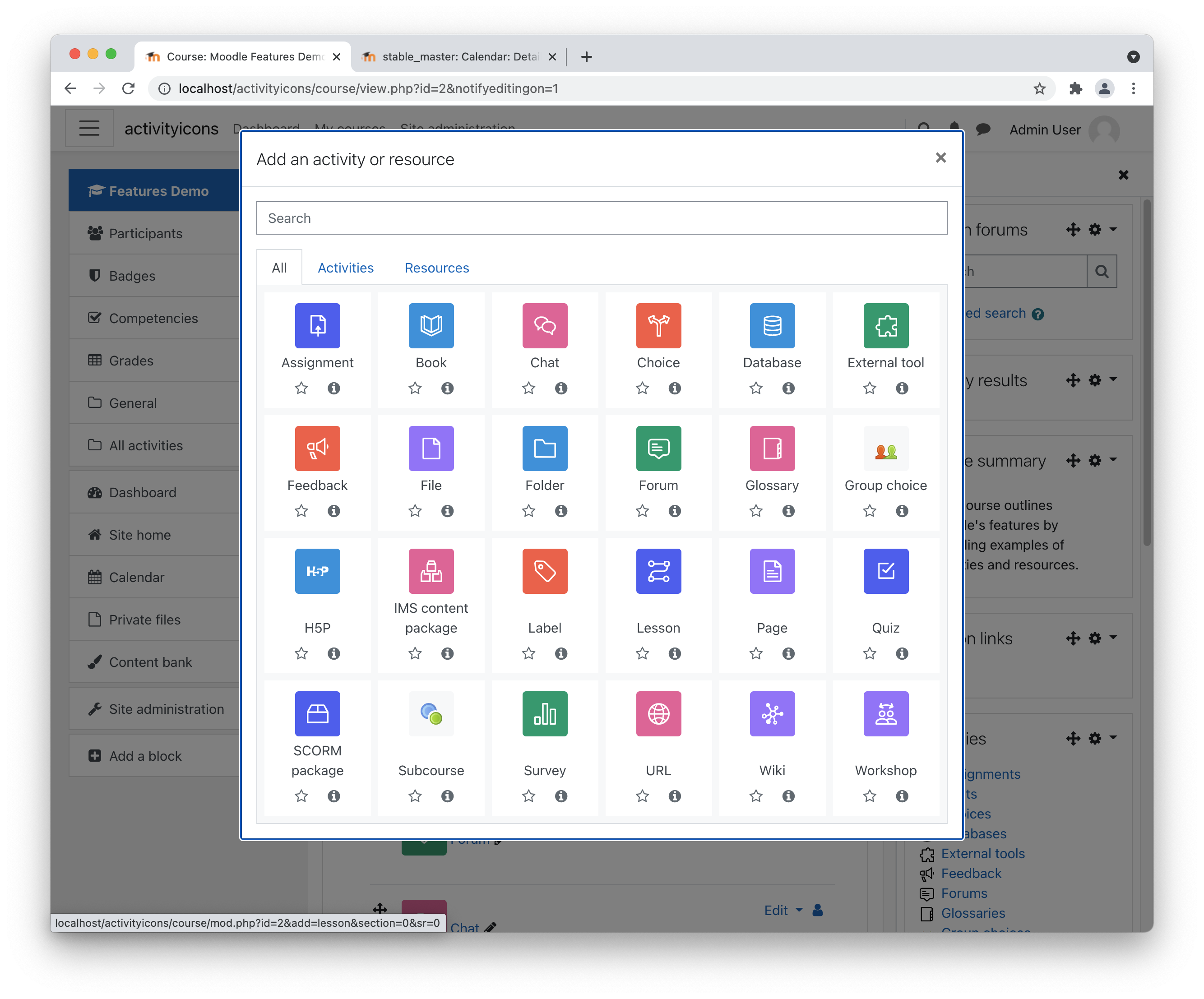Mark URL resource as starred
The width and height of the screenshot is (1204, 999).
pos(642,796)
